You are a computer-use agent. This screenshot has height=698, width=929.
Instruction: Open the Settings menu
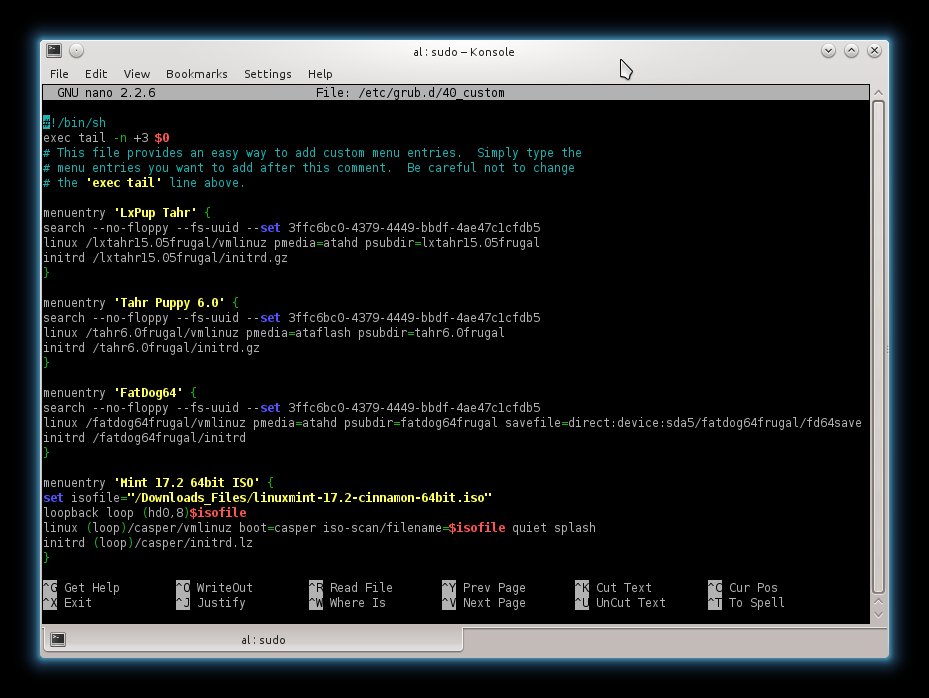(268, 74)
